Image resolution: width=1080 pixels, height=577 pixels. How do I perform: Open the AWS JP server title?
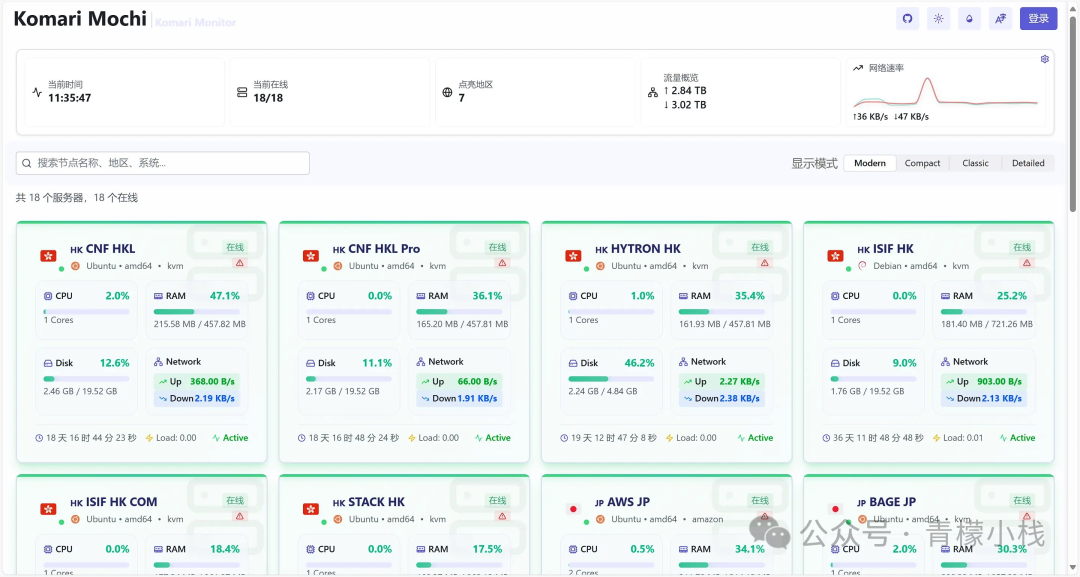coord(628,502)
